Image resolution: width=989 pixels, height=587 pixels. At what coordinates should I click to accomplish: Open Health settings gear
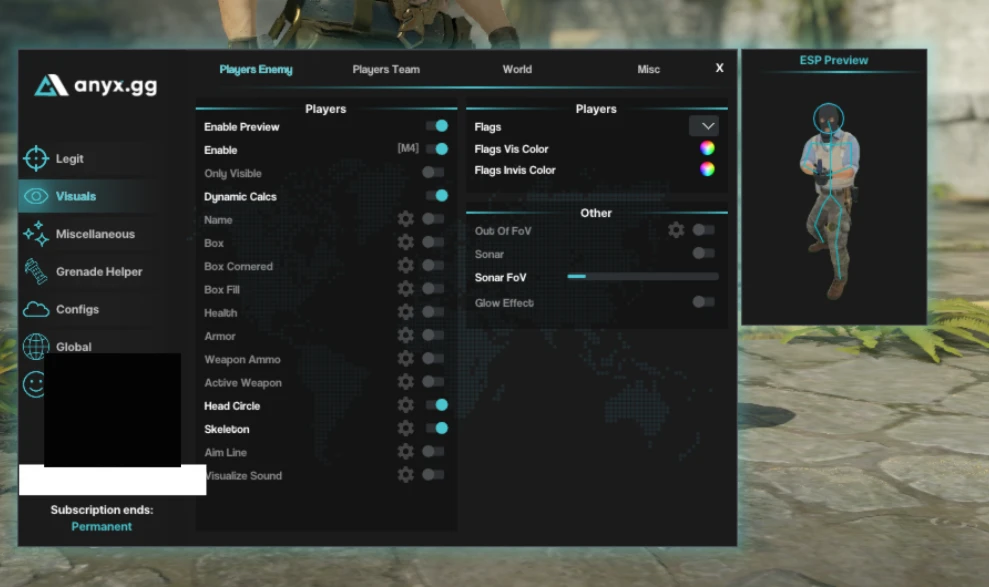click(x=406, y=312)
